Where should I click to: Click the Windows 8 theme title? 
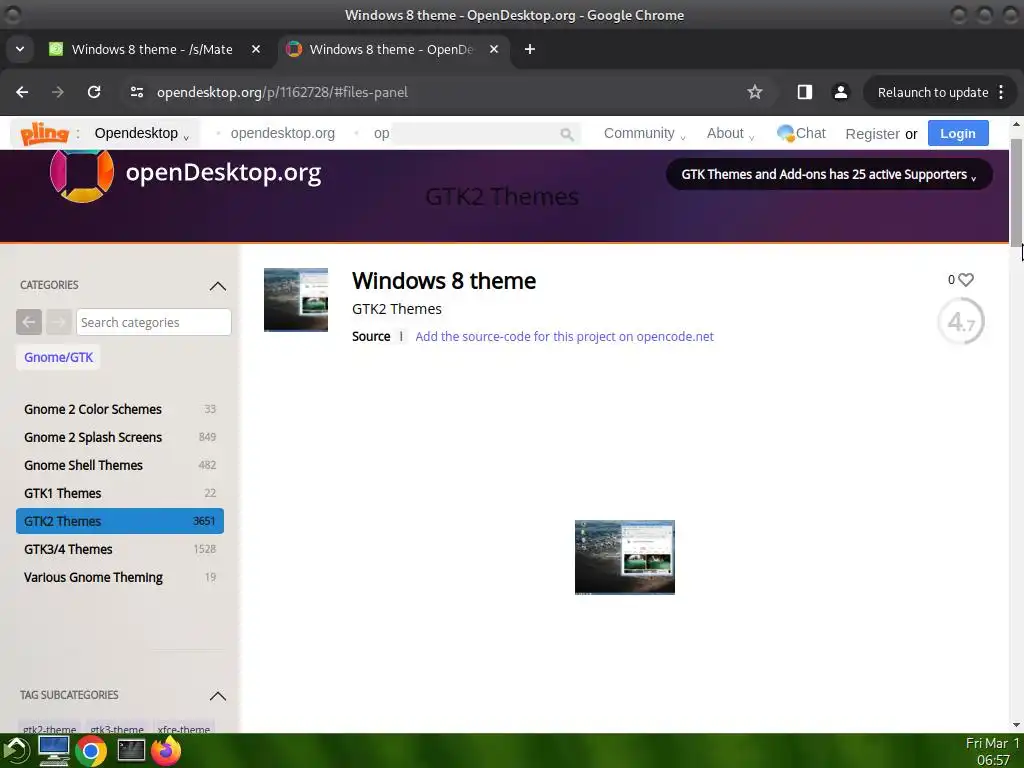pyautogui.click(x=443, y=281)
